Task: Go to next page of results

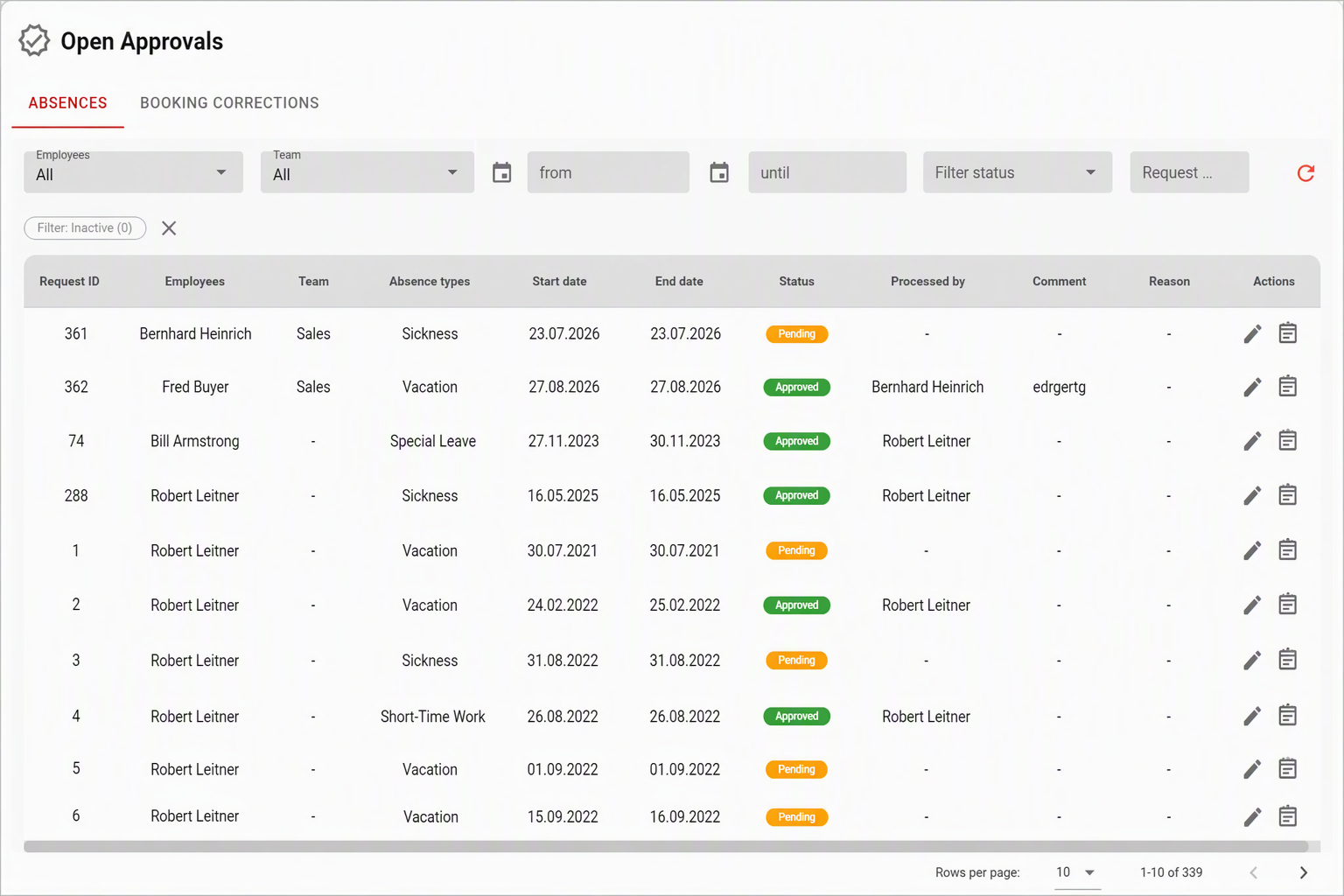Action: [x=1303, y=872]
